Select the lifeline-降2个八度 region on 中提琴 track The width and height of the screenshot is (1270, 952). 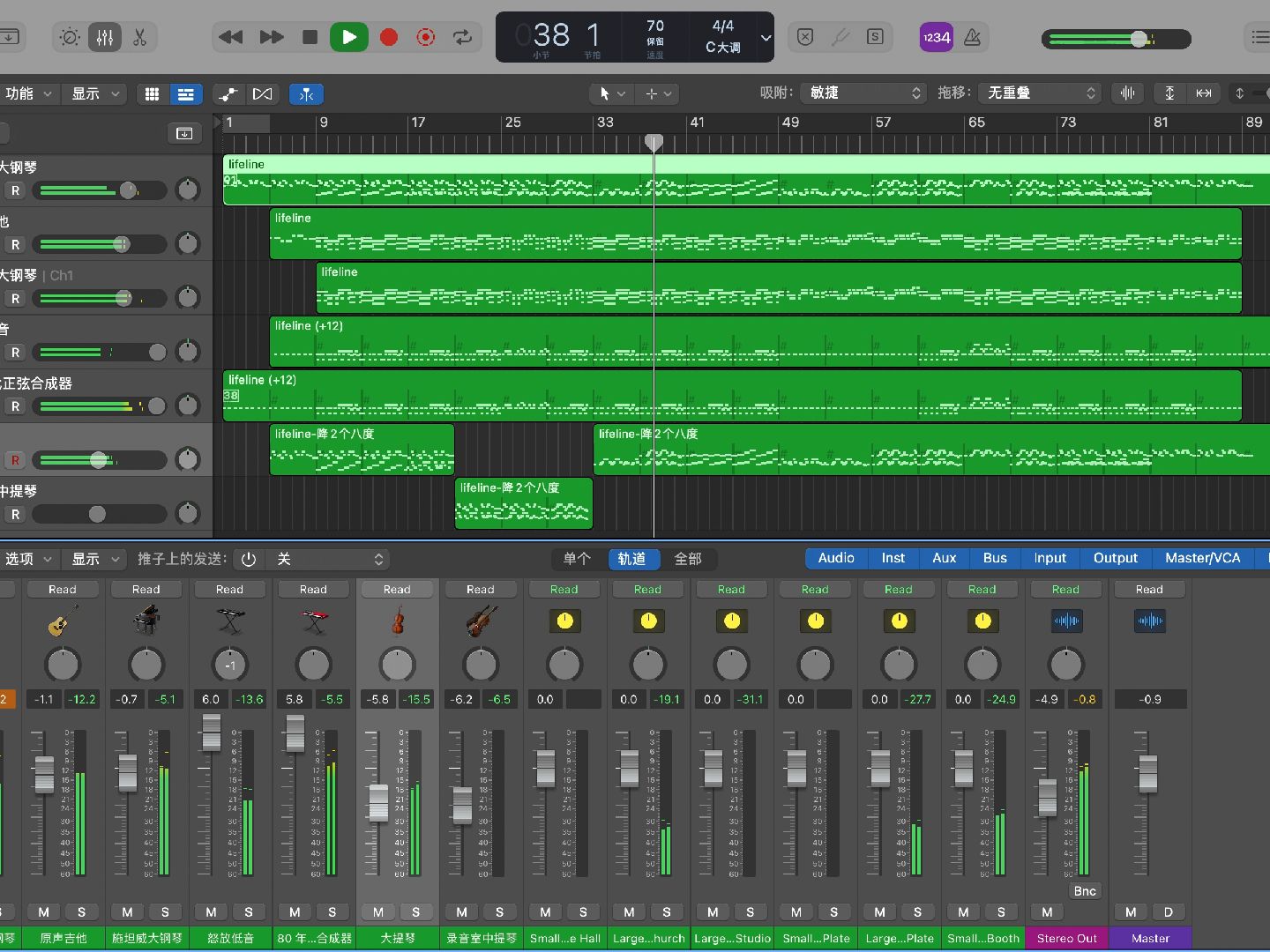[x=524, y=503]
